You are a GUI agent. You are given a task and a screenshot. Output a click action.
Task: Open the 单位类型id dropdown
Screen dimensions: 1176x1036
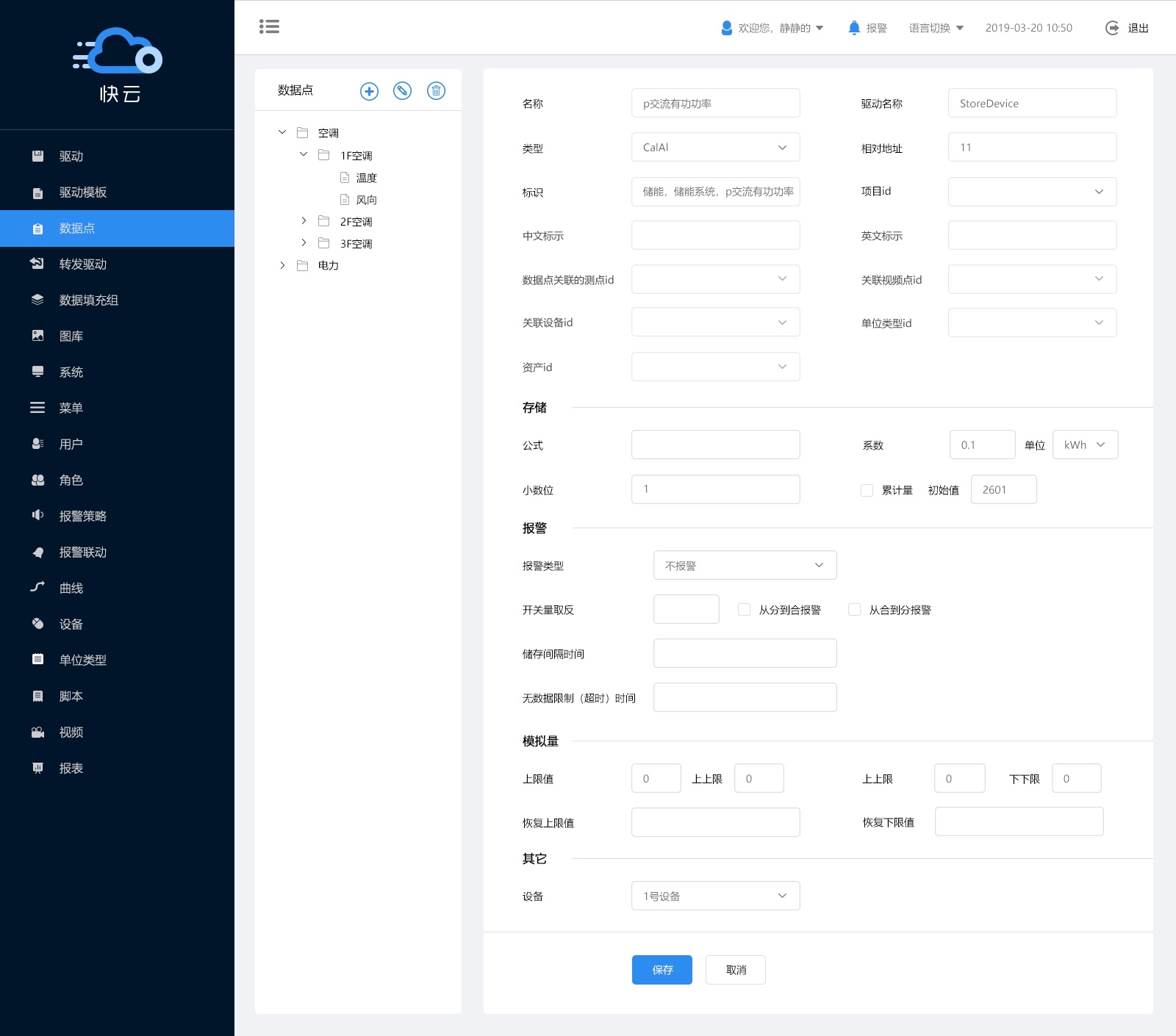point(1032,323)
